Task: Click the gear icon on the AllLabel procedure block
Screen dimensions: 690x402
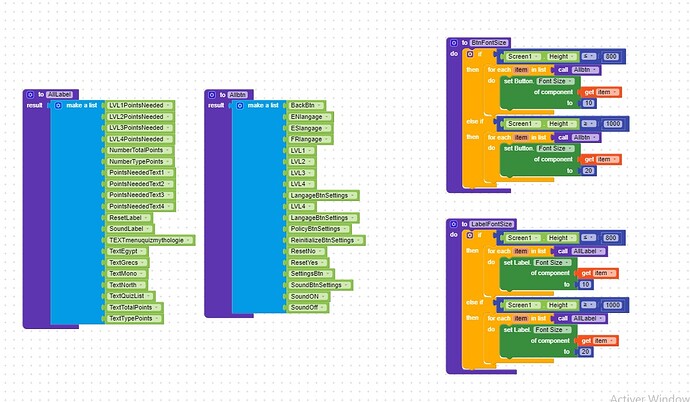Action: tap(30, 95)
